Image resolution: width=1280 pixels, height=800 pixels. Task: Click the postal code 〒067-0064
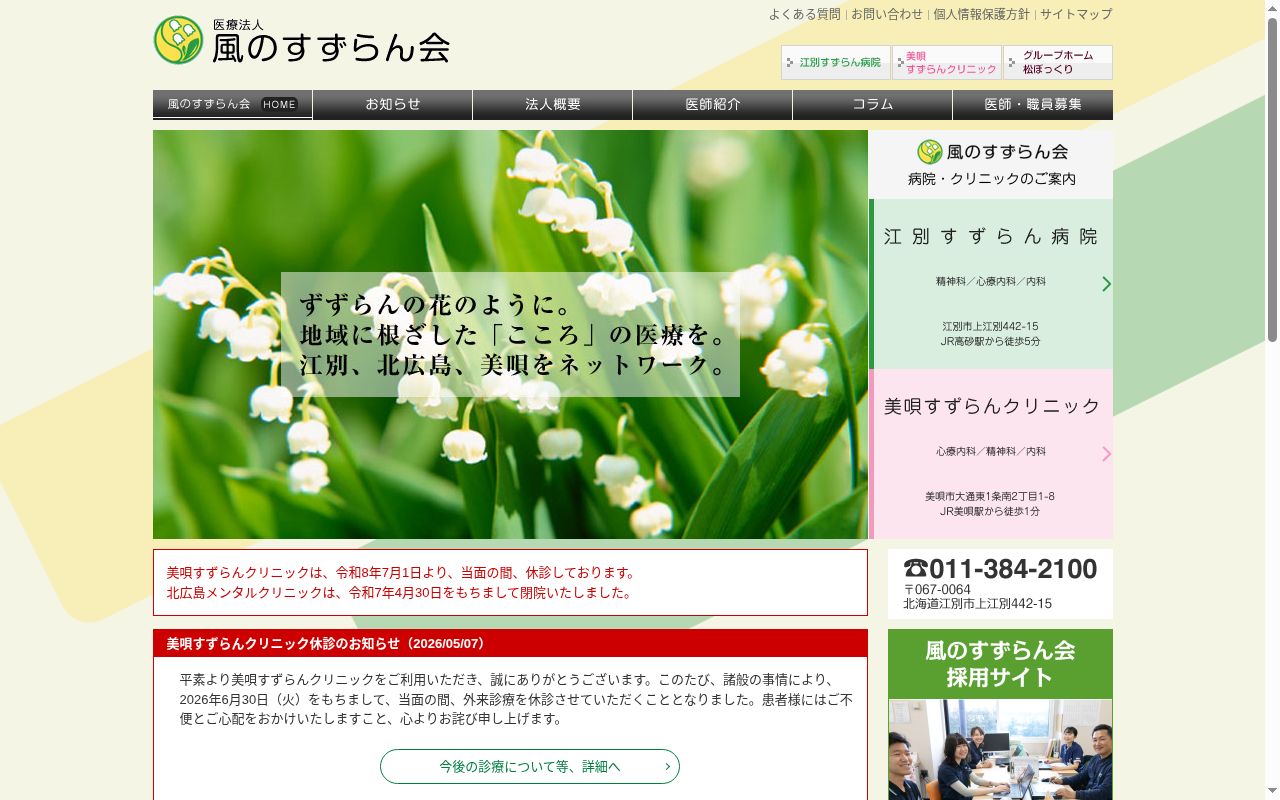tap(937, 590)
